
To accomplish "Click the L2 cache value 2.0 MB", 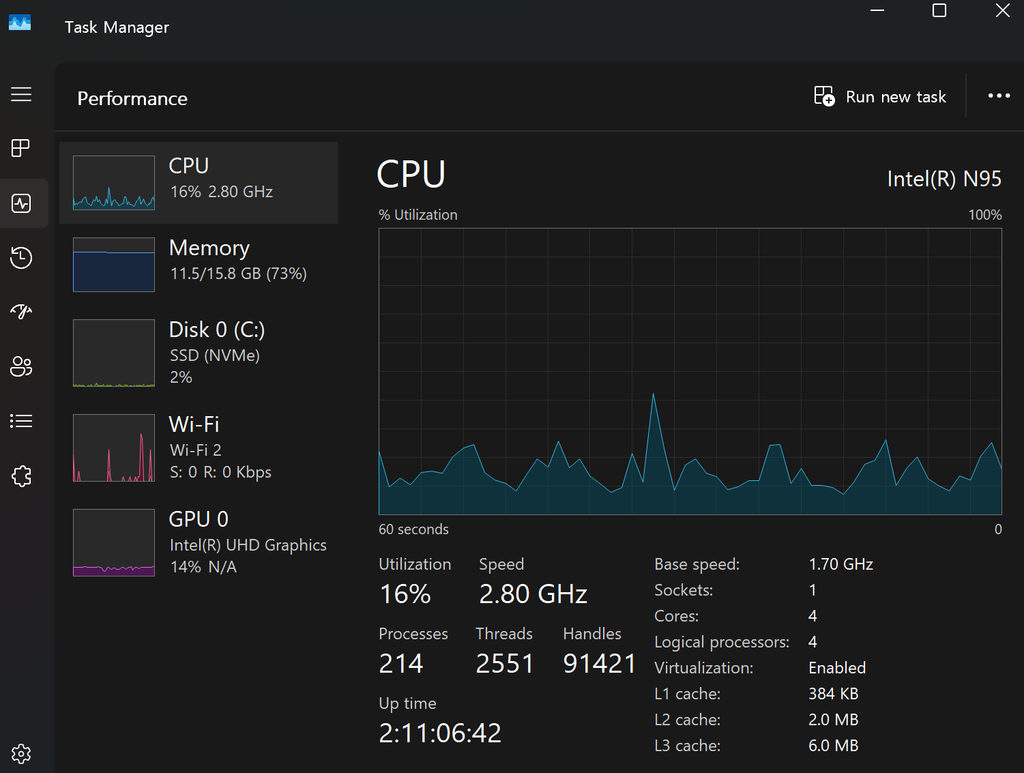I will (833, 719).
